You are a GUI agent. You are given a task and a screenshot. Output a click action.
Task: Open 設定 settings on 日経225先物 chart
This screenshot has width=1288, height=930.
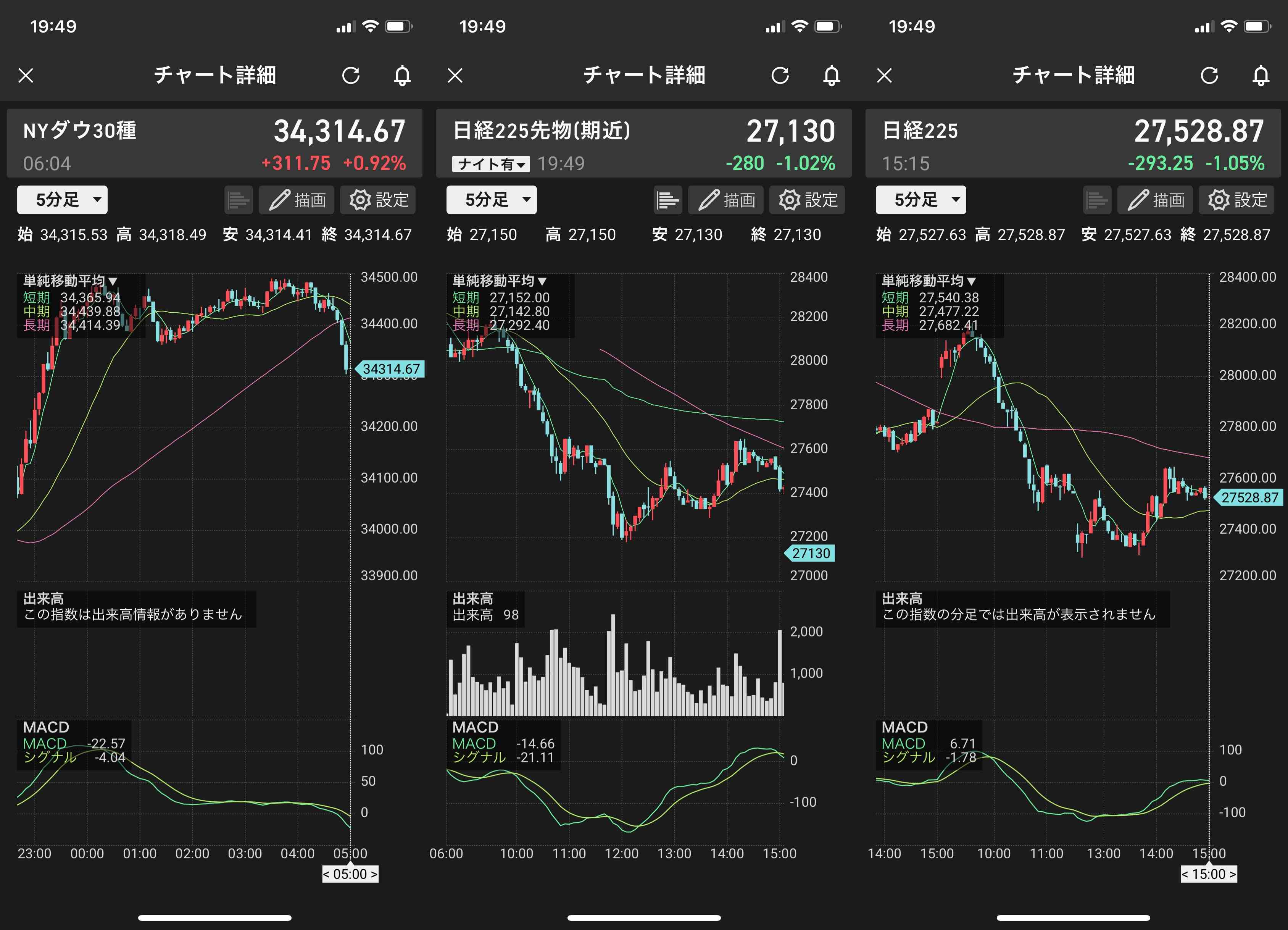(807, 200)
